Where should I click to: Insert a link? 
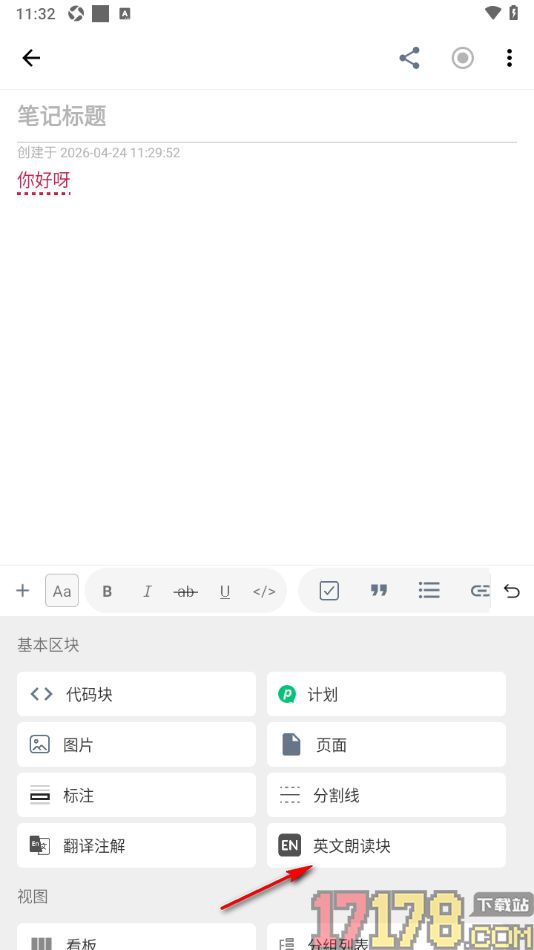(479, 590)
